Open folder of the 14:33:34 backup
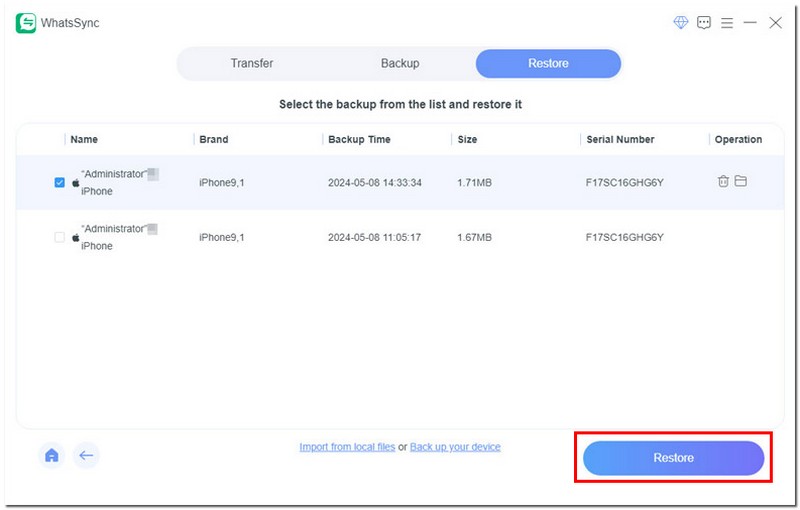This screenshot has width=800, height=510. [740, 181]
